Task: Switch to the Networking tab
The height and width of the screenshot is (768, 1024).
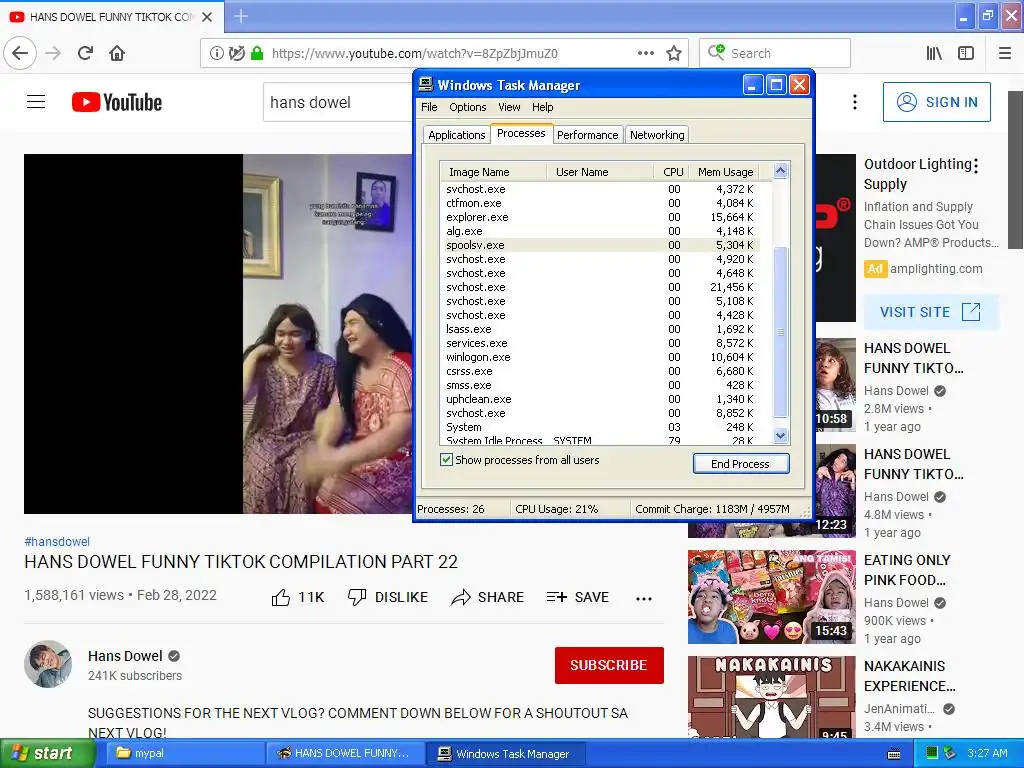Action: click(x=657, y=135)
